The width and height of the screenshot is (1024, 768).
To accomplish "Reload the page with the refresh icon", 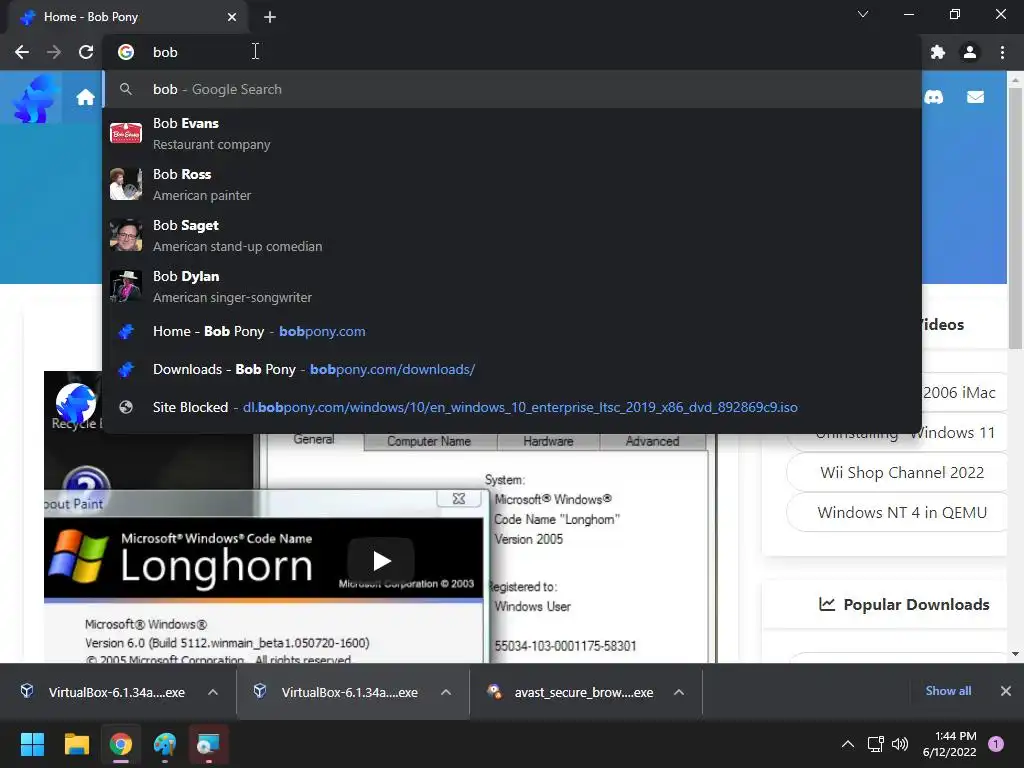I will point(86,52).
